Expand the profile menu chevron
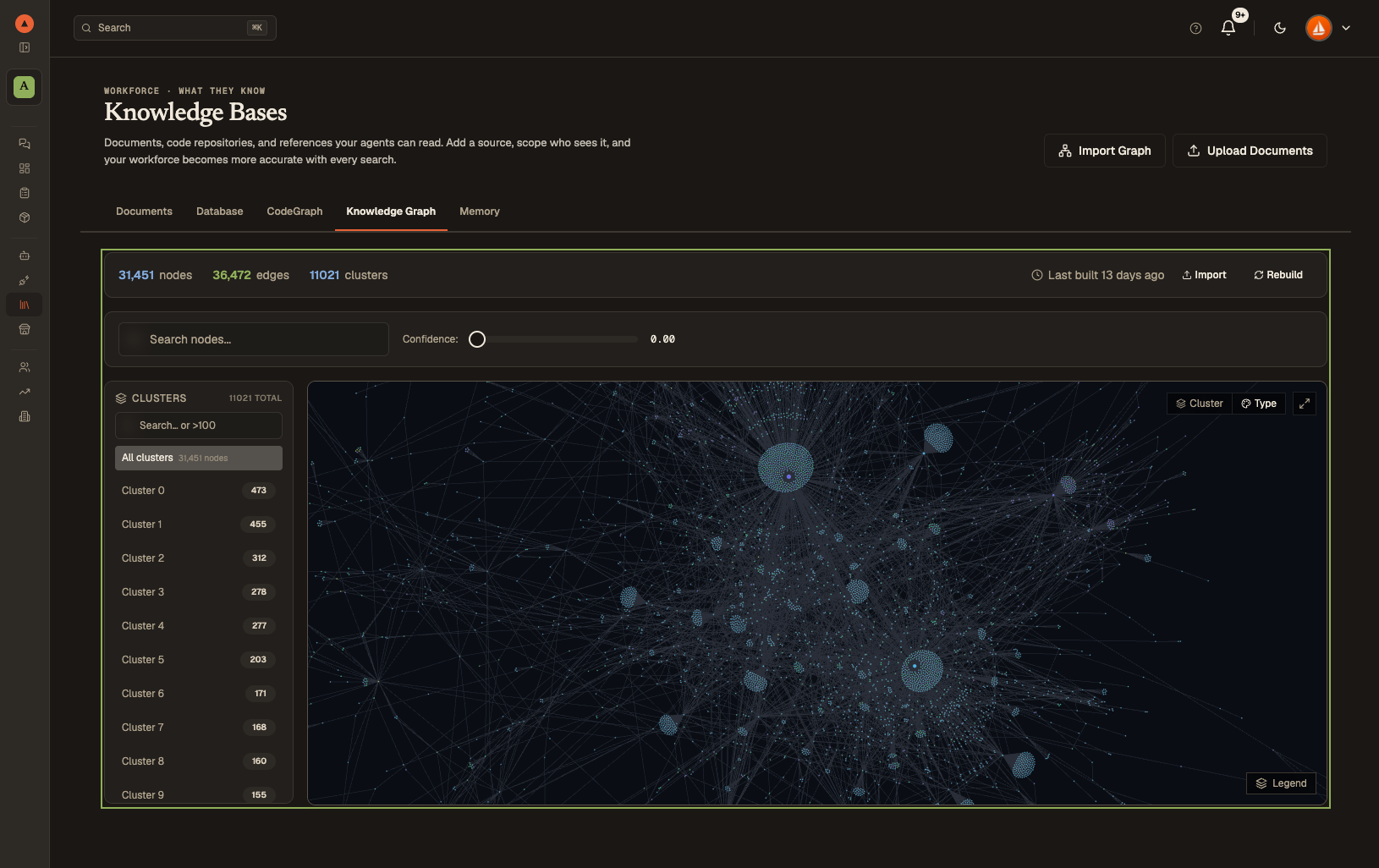Image resolution: width=1379 pixels, height=868 pixels. point(1346,28)
